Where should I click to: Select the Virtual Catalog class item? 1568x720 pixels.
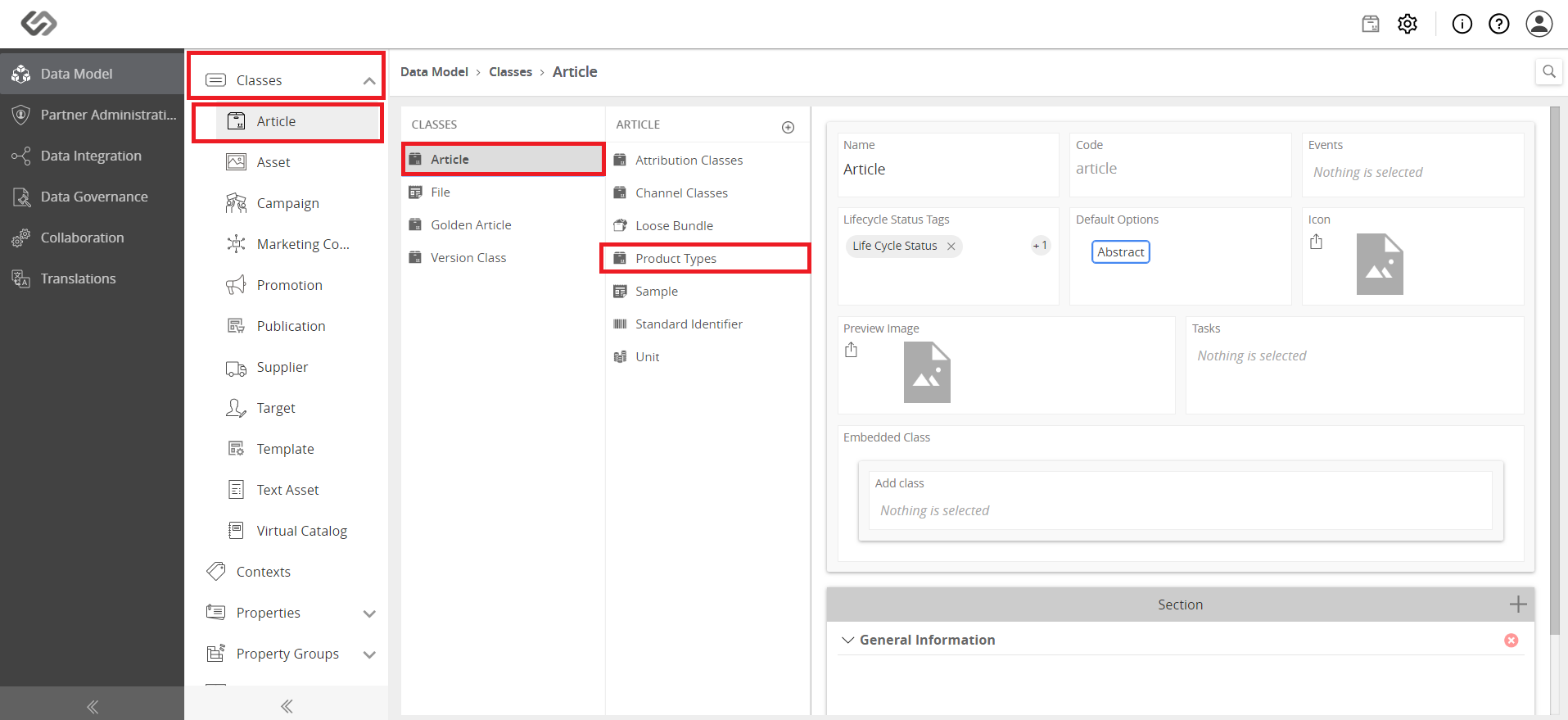pos(287,531)
